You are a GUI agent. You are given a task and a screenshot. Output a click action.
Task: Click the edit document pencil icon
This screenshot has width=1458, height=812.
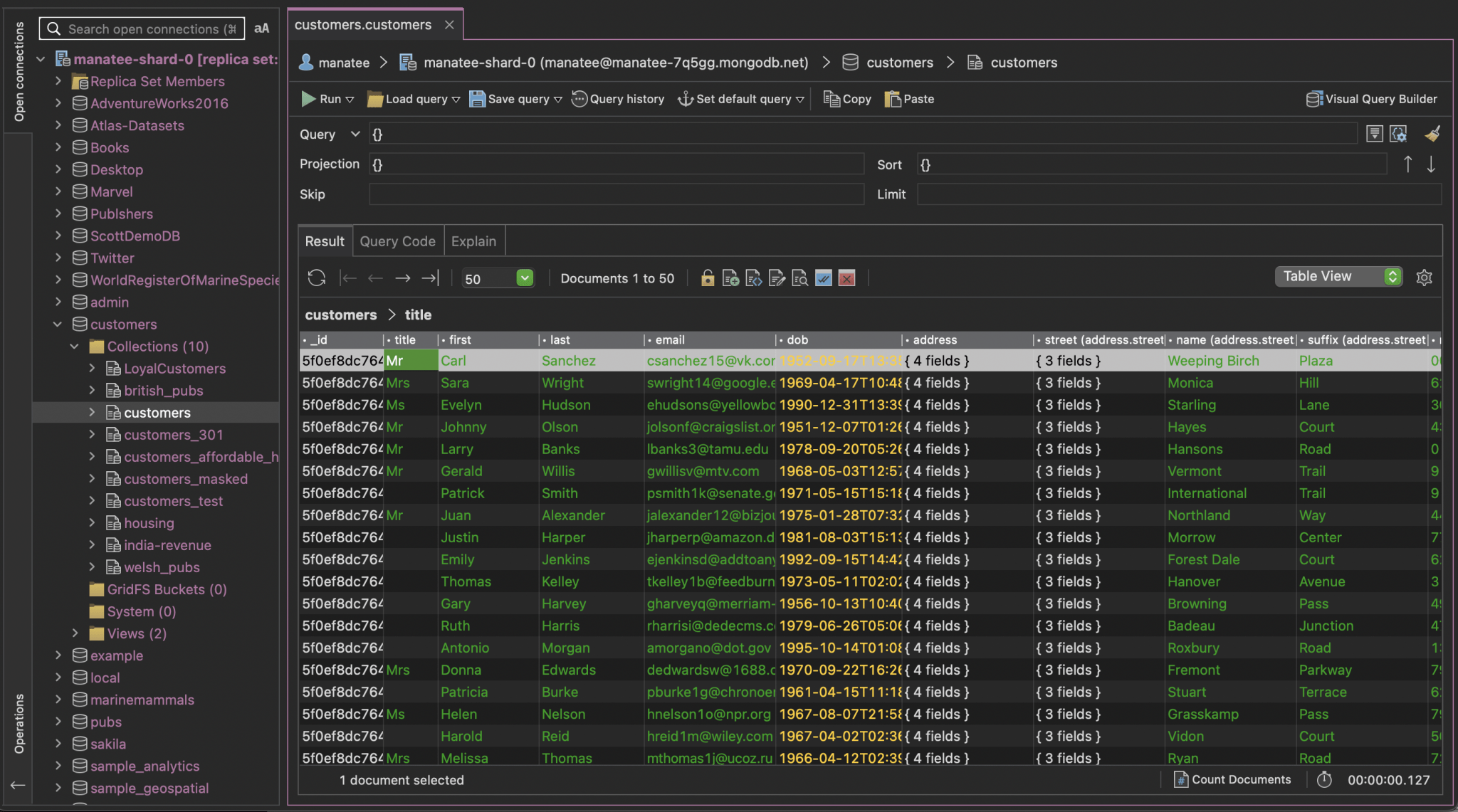(777, 278)
